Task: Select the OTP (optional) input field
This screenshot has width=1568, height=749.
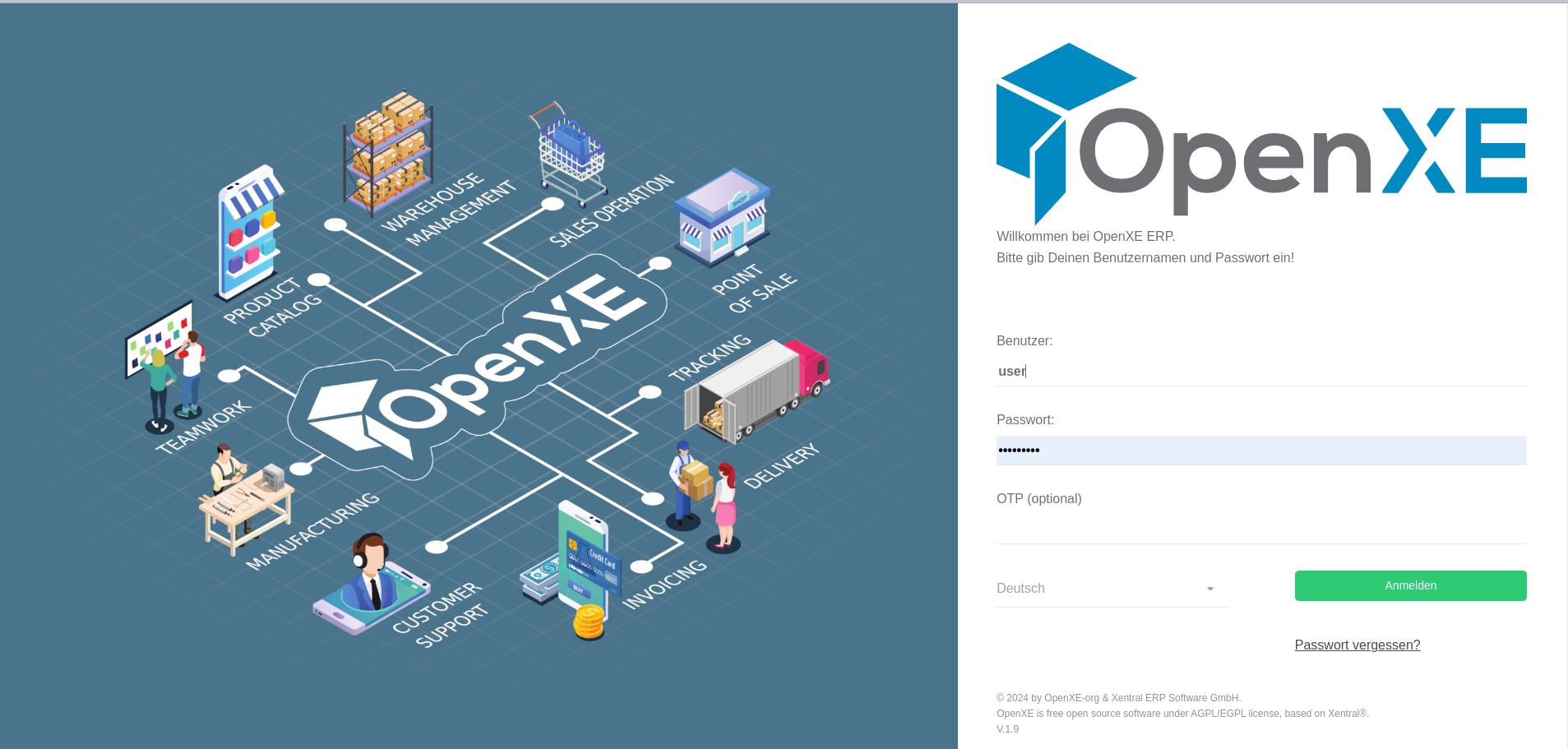Action: pos(1260,529)
